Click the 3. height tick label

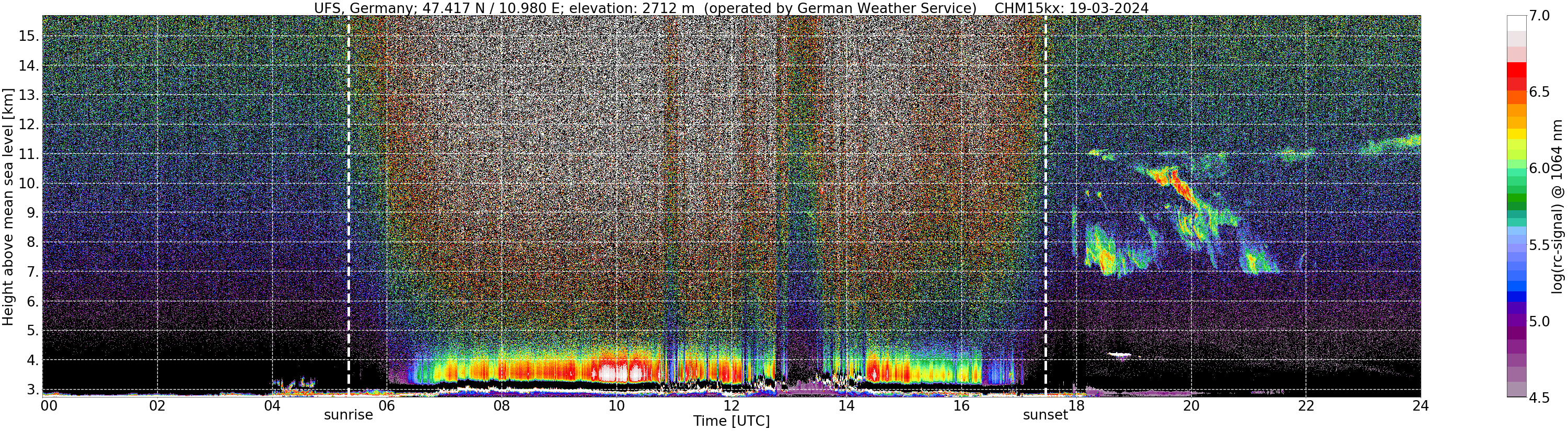coord(33,390)
